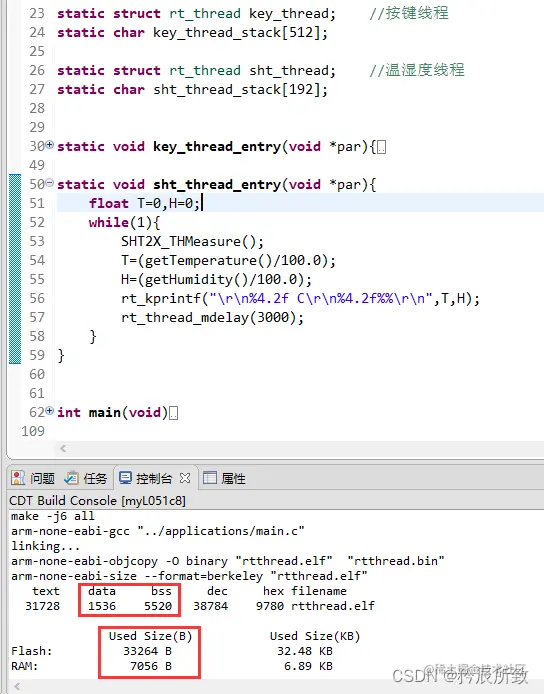The height and width of the screenshot is (694, 544).
Task: Click the collapsed code marker after key_thread_entry
Action: pos(382,147)
